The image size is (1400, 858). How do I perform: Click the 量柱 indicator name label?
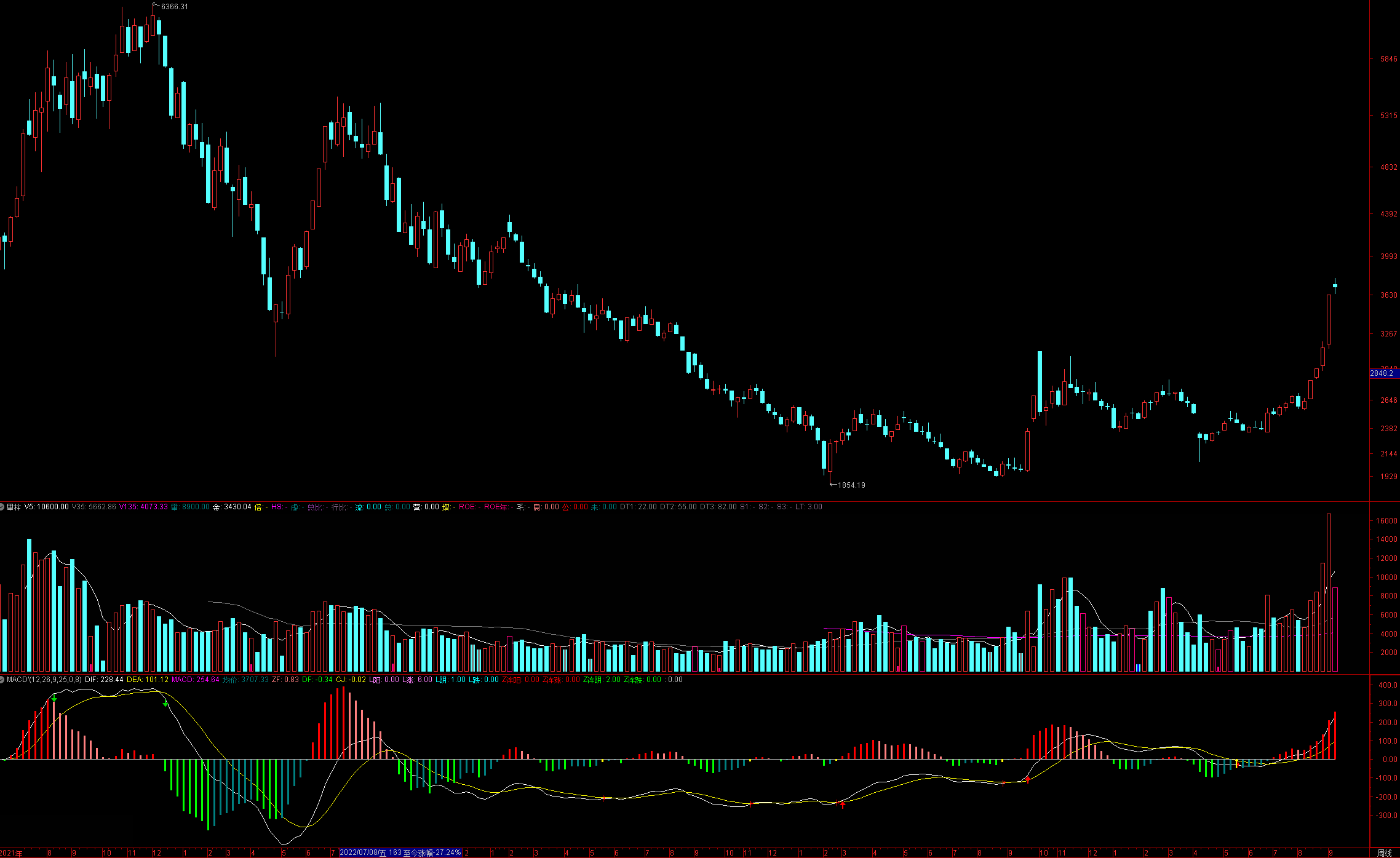[x=14, y=507]
